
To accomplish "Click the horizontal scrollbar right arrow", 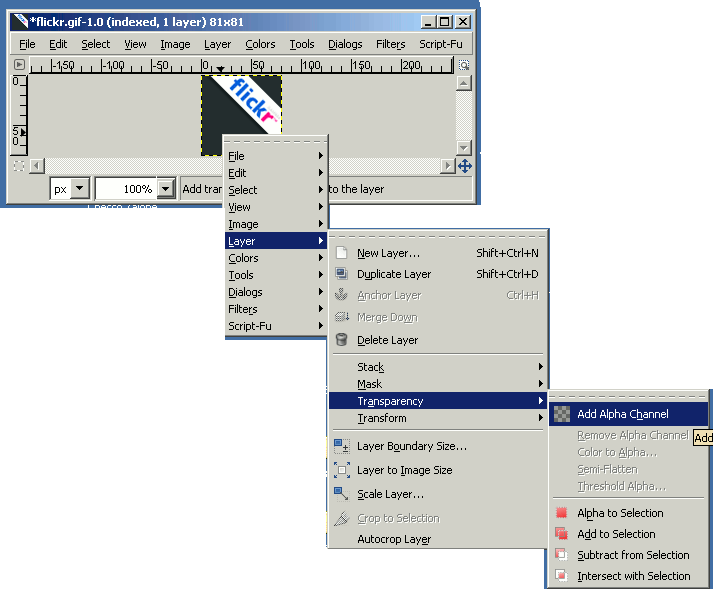I will [x=448, y=166].
